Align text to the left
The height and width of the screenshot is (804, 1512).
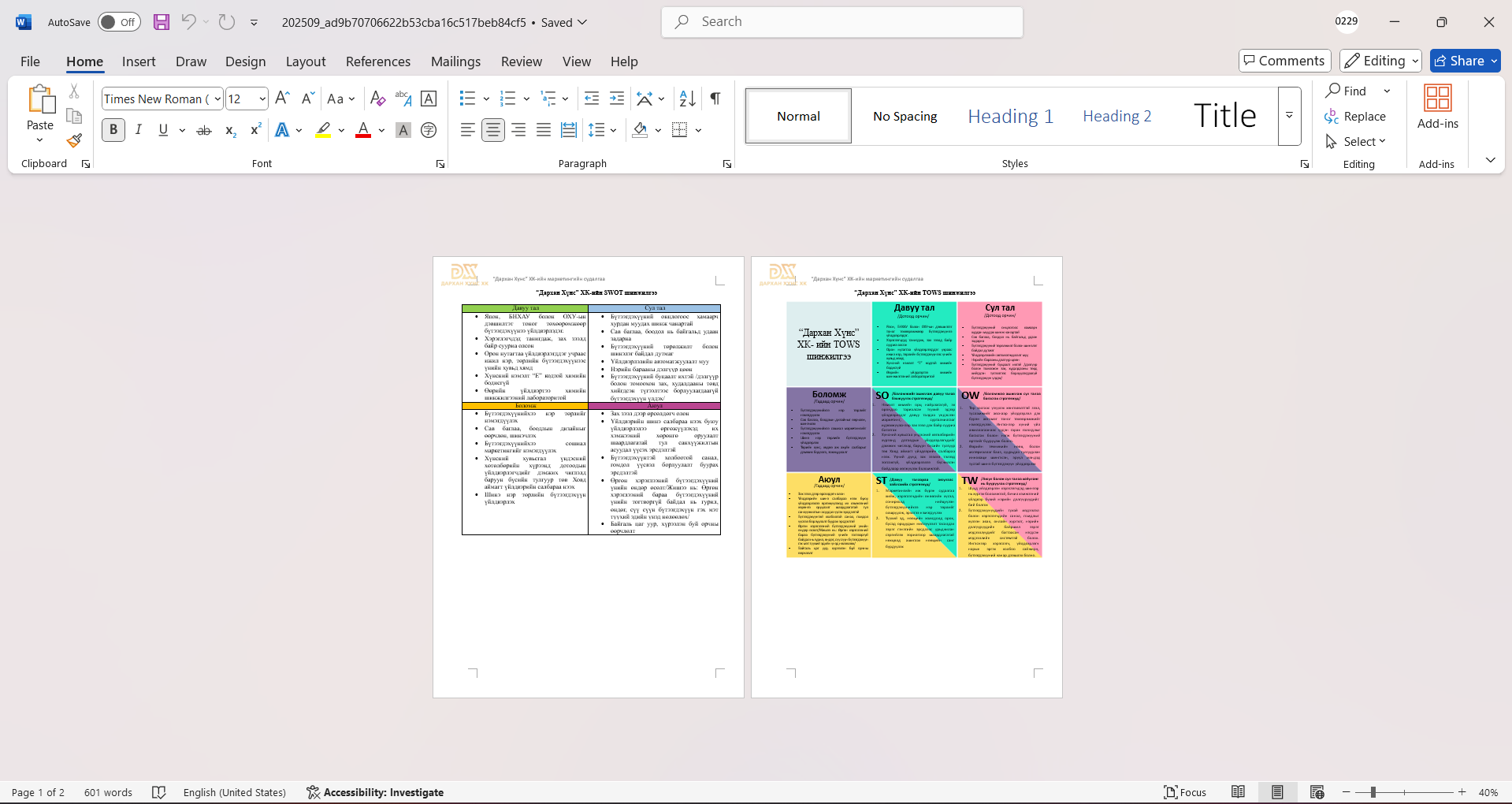point(468,130)
